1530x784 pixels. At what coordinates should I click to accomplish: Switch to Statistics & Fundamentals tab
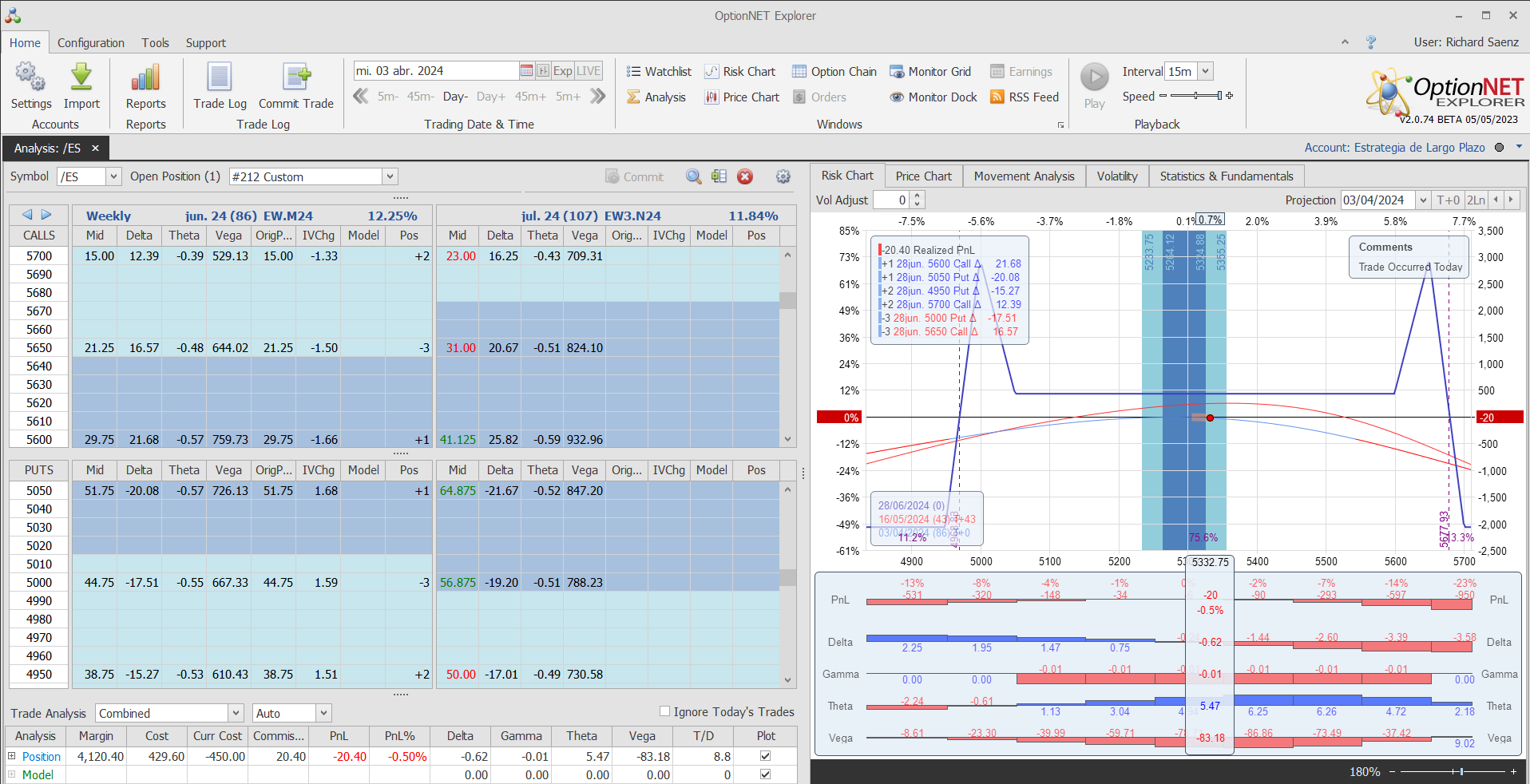[1227, 176]
